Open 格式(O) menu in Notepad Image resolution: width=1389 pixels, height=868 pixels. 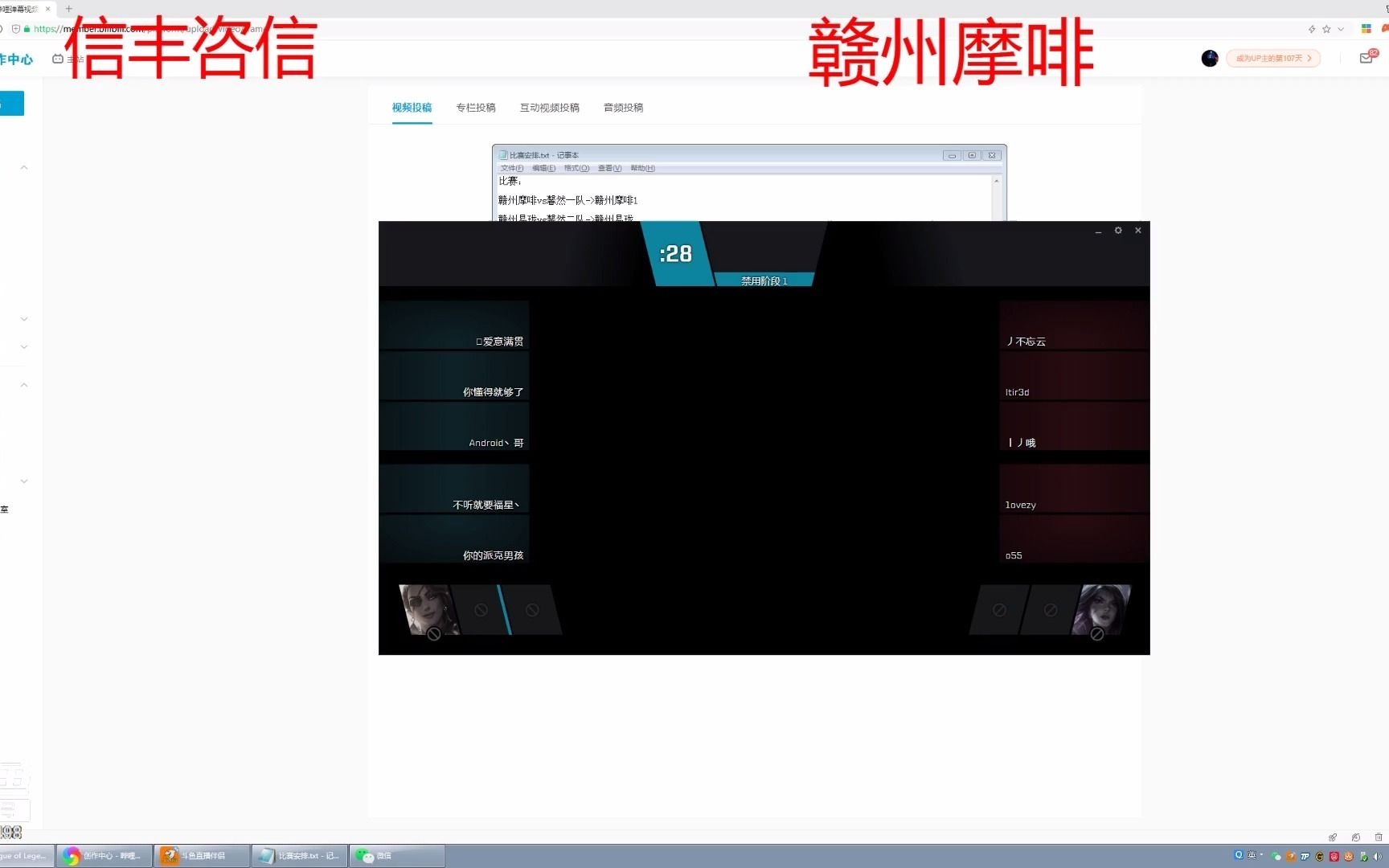577,168
